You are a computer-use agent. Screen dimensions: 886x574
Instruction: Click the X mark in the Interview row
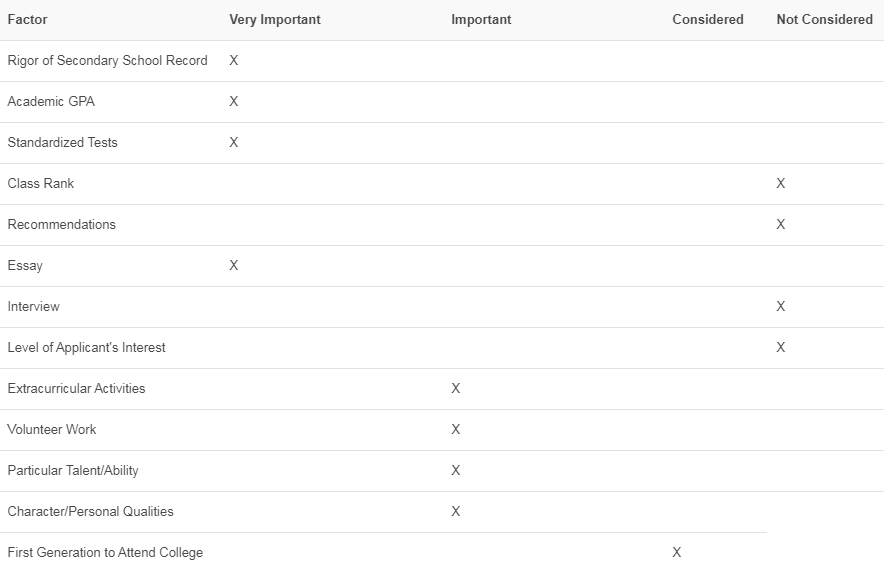click(781, 306)
